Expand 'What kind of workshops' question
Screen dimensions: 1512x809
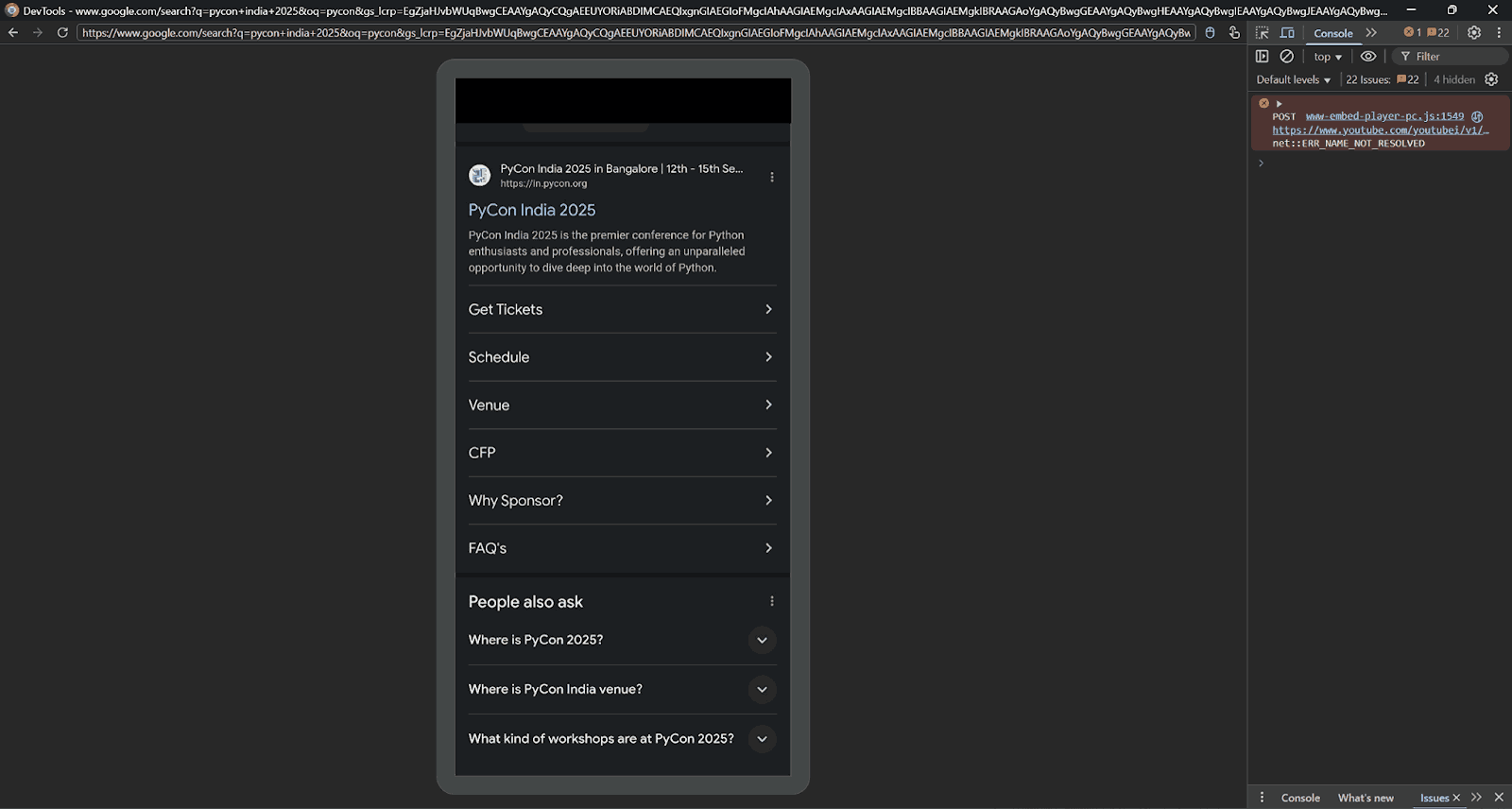[x=623, y=739]
